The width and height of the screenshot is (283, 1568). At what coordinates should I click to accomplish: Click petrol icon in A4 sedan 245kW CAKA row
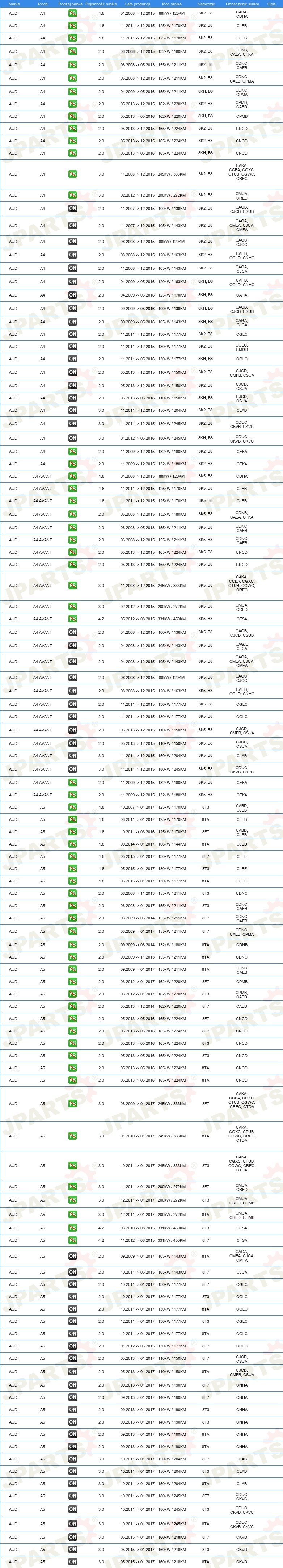pos(72,174)
